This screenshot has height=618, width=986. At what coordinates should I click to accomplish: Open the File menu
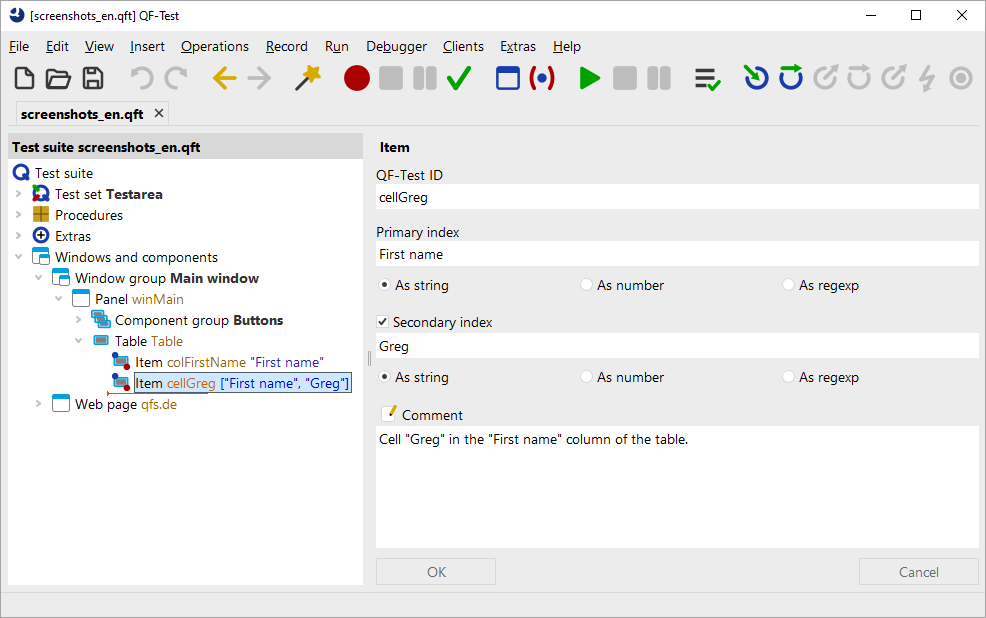(19, 47)
